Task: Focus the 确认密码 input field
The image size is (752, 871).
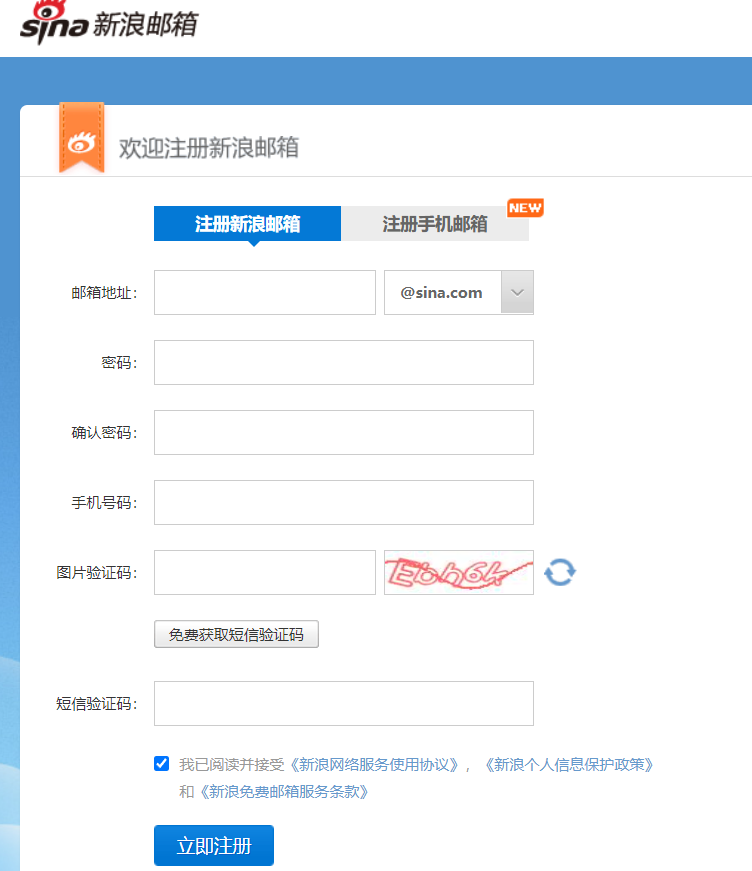Action: pyautogui.click(x=344, y=432)
